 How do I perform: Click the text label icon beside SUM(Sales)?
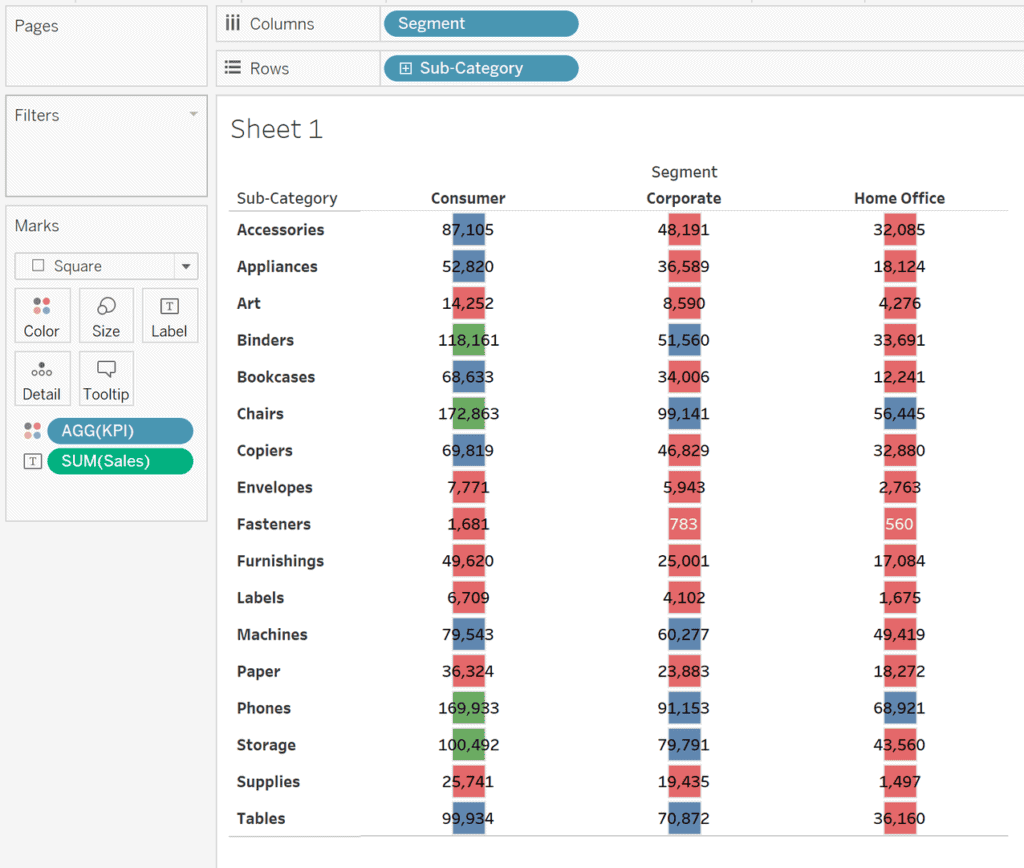(32, 461)
